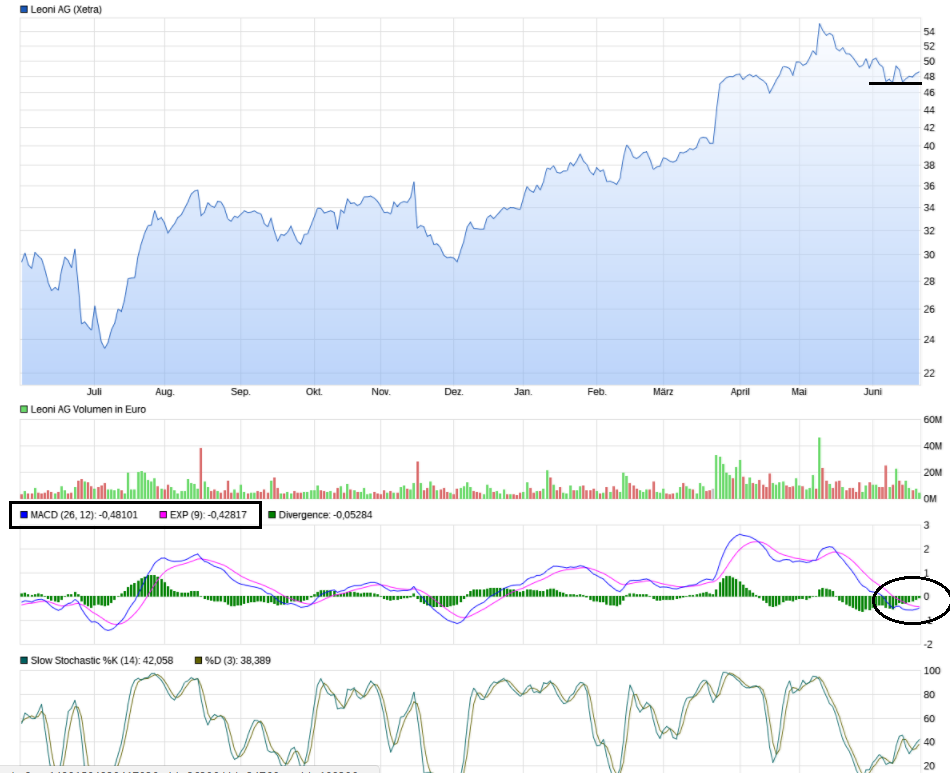Click 'Slow Stochastic %K (14): 42,058' text

tap(102, 660)
